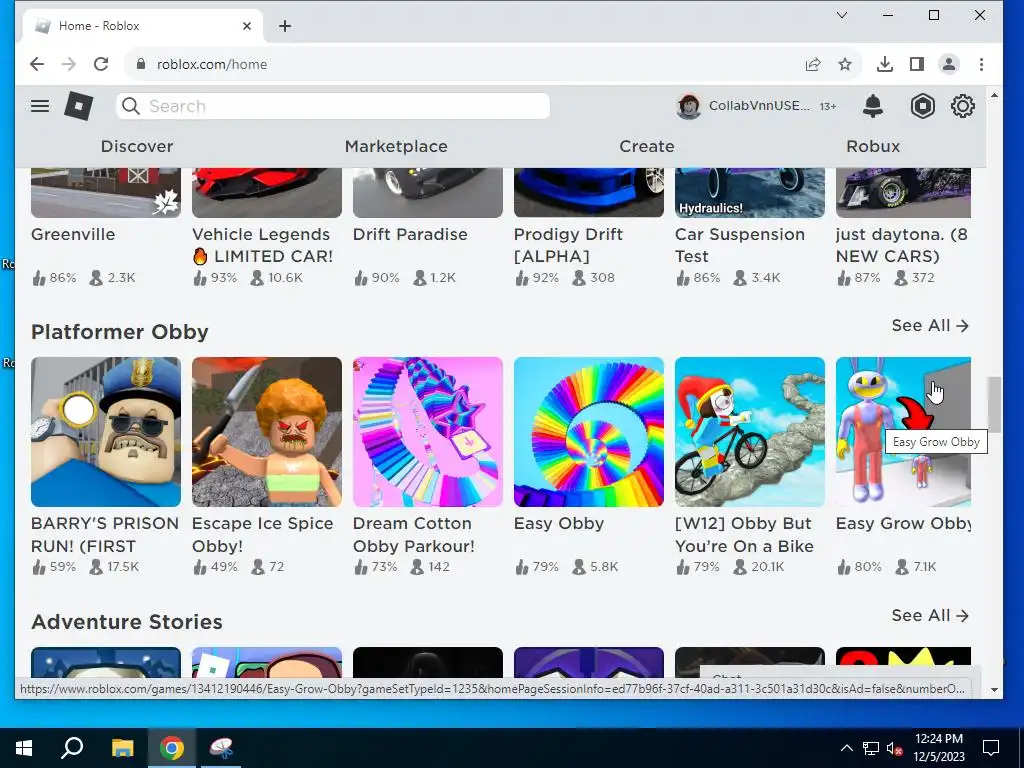Open the Windows notification center
The height and width of the screenshot is (768, 1024).
991,748
